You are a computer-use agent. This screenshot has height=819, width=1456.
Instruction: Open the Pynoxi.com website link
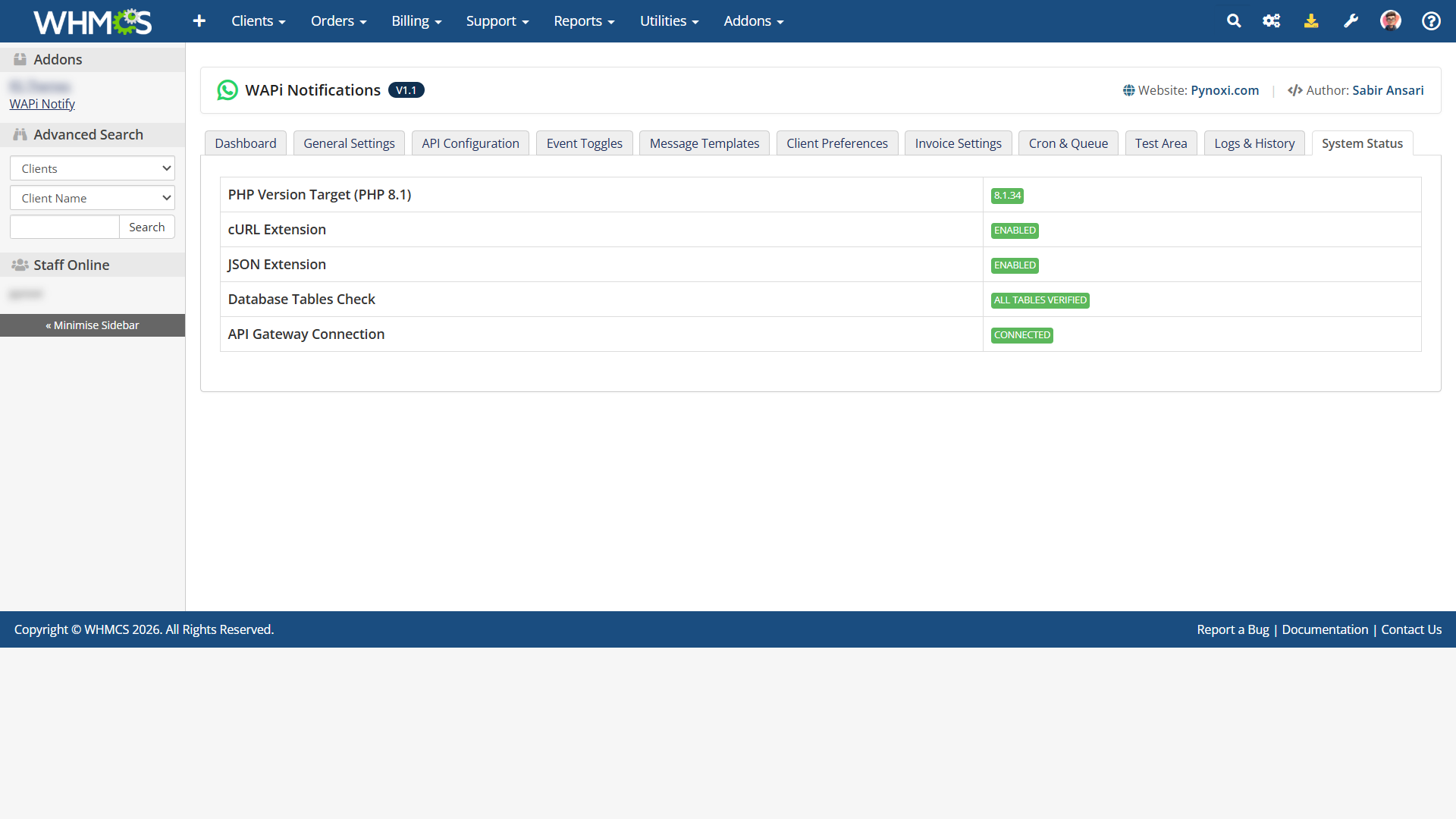(1225, 90)
